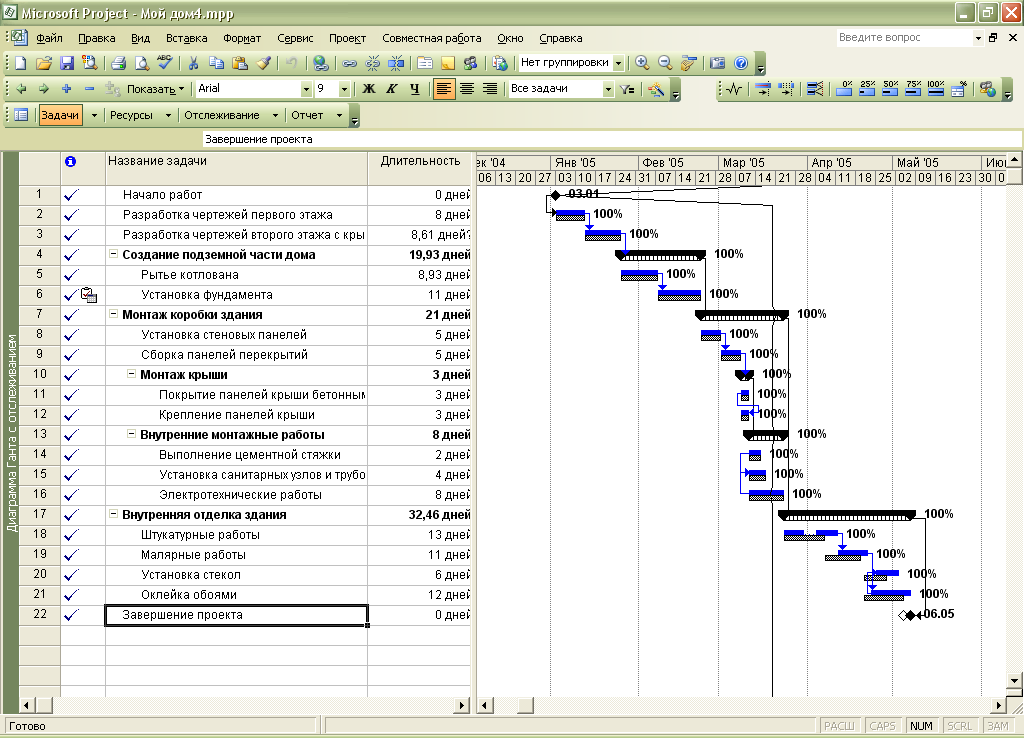
Task: Open the Нет группировки grouping dropdown
Action: (618, 63)
